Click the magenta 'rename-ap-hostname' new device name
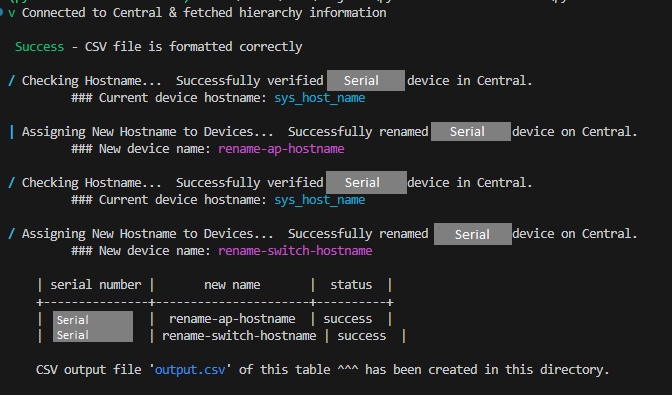The image size is (672, 395). pyautogui.click(x=281, y=149)
